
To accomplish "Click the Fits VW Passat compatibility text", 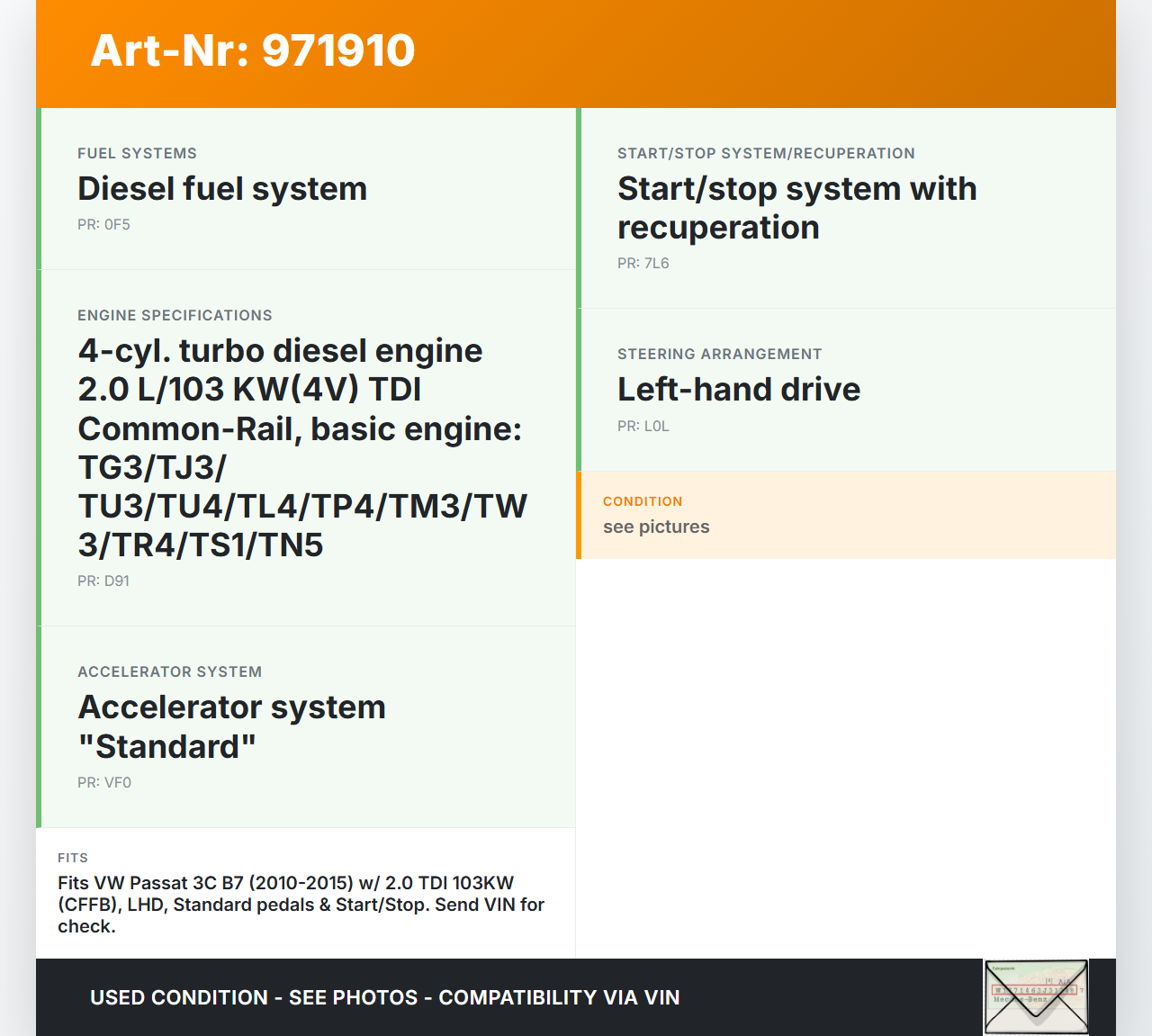I will coord(301,905).
